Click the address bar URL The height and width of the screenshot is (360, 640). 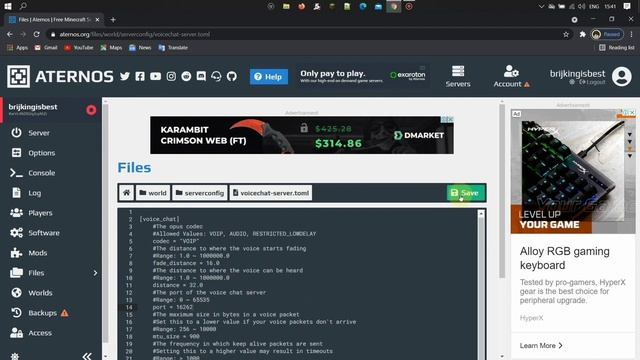(135, 34)
